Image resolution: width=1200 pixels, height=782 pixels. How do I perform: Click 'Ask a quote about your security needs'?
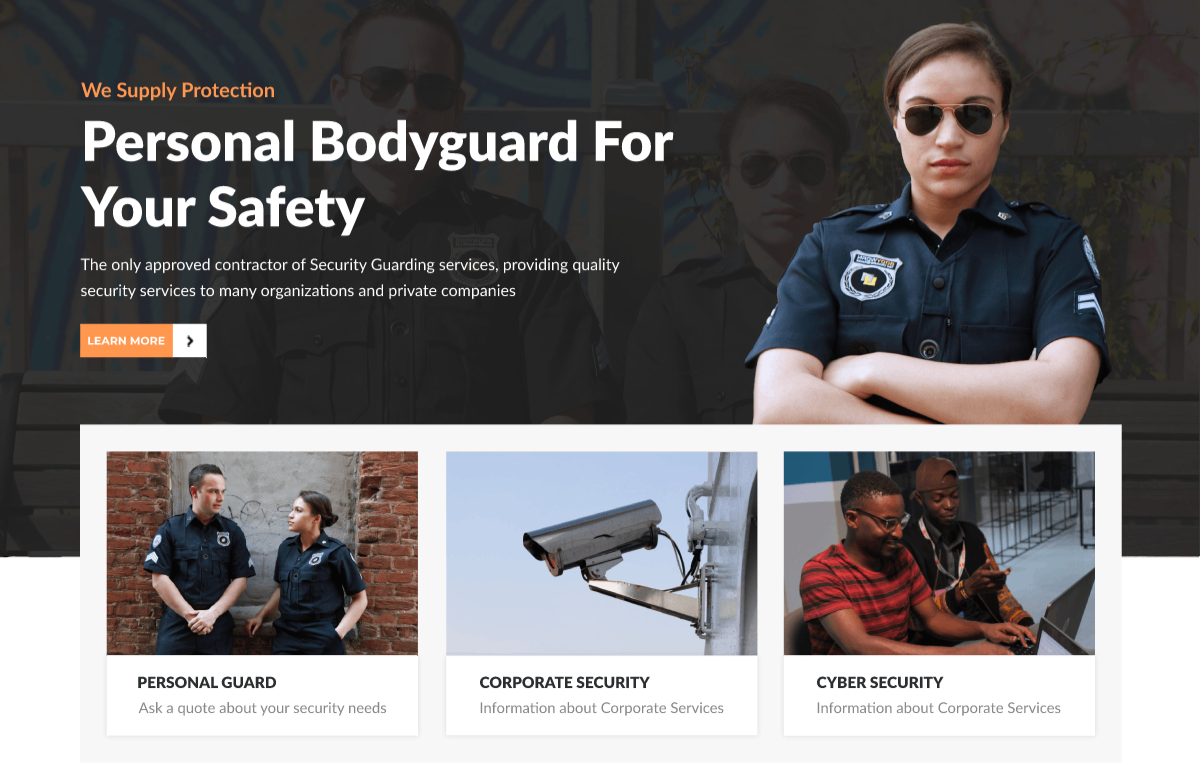click(x=262, y=708)
